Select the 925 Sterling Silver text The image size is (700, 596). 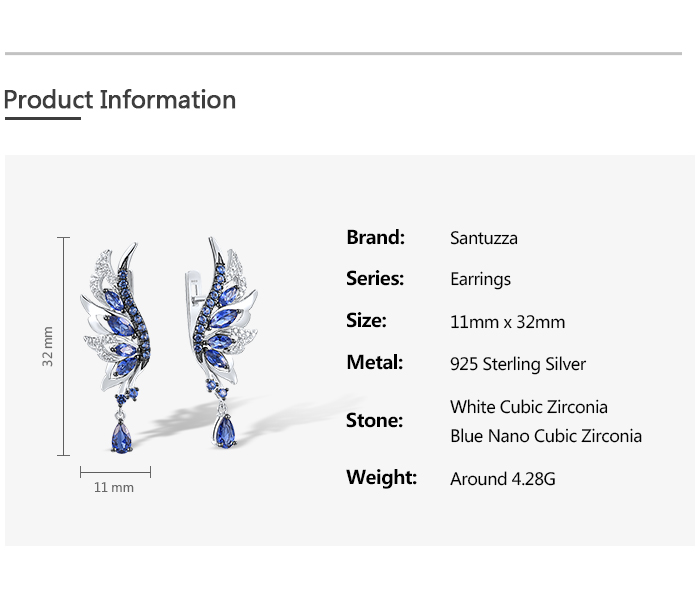click(518, 364)
